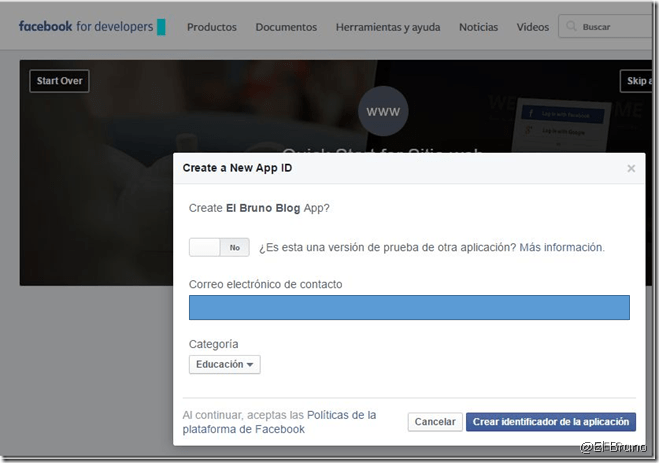Open the Más información link
This screenshot has width=659, height=463.
coord(560,247)
